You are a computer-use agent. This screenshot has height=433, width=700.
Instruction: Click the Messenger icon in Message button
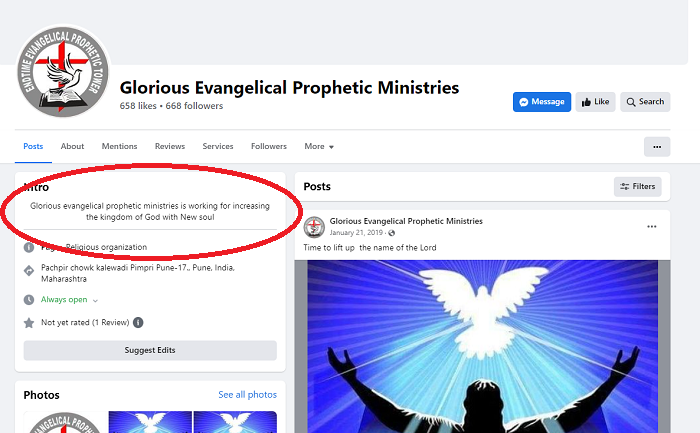pos(524,102)
